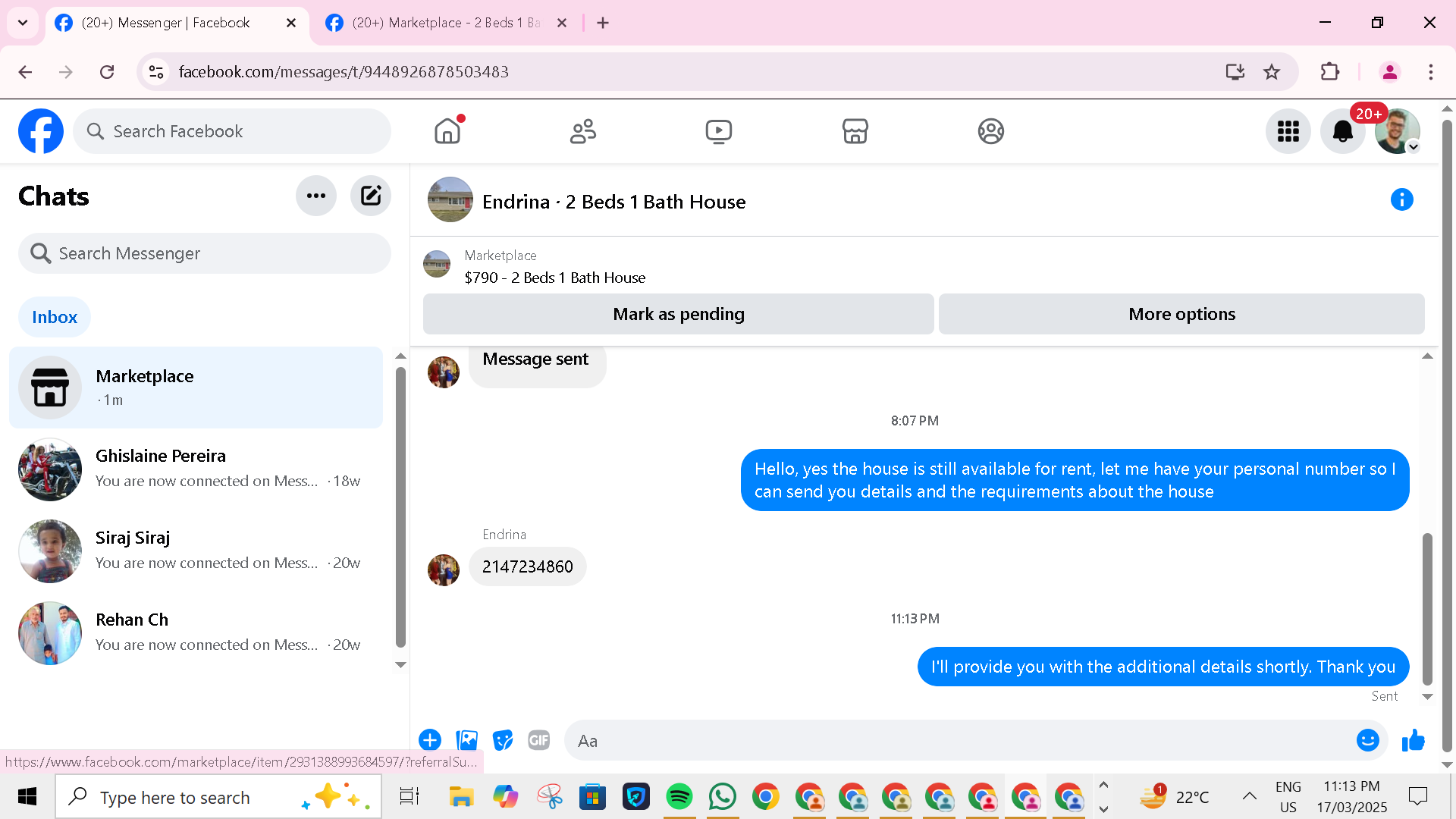The image size is (1456, 819).
Task: Open chat with Ghislaine Pereira
Action: (x=196, y=469)
